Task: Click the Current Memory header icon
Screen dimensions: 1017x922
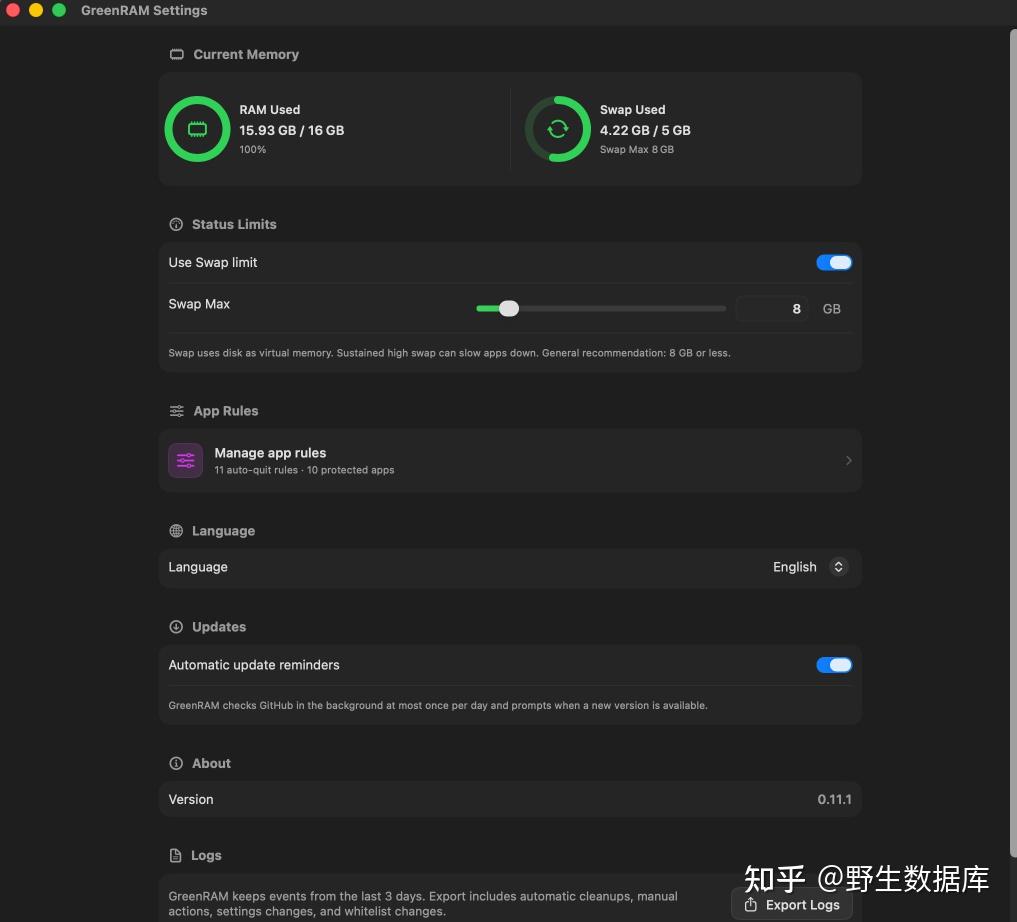Action: click(x=176, y=54)
